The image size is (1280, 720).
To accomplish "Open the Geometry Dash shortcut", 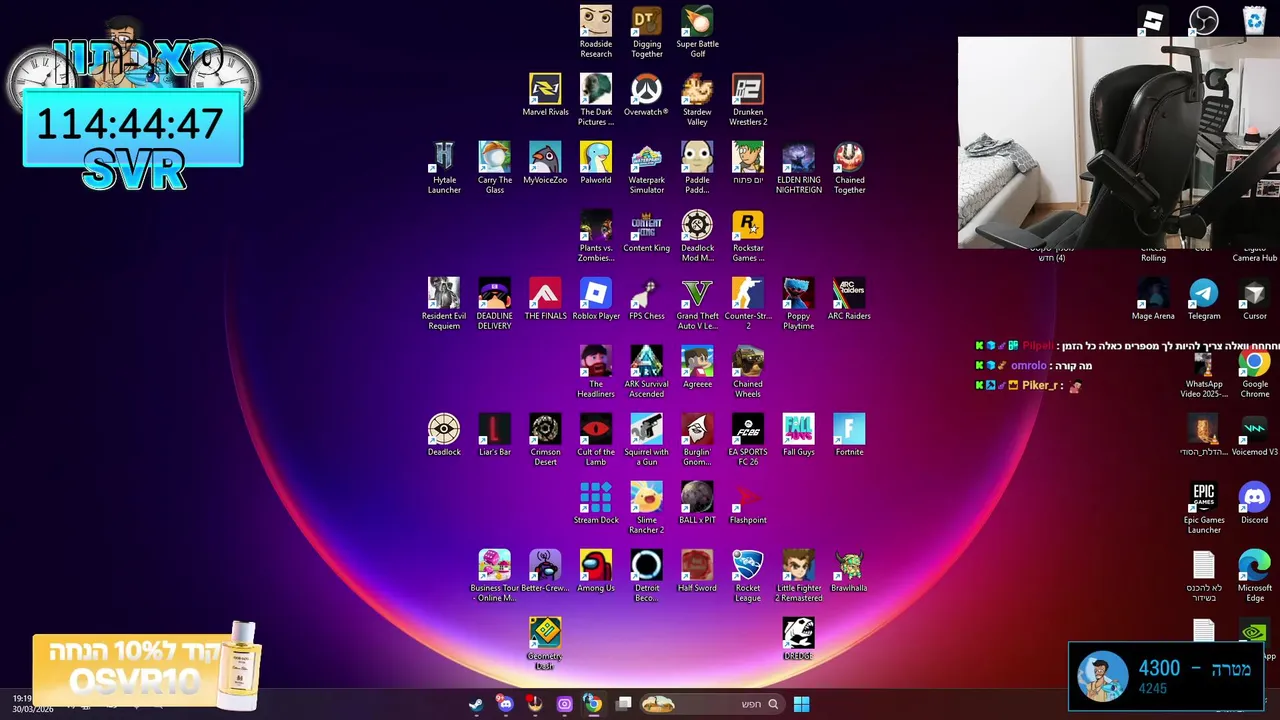I will (545, 633).
